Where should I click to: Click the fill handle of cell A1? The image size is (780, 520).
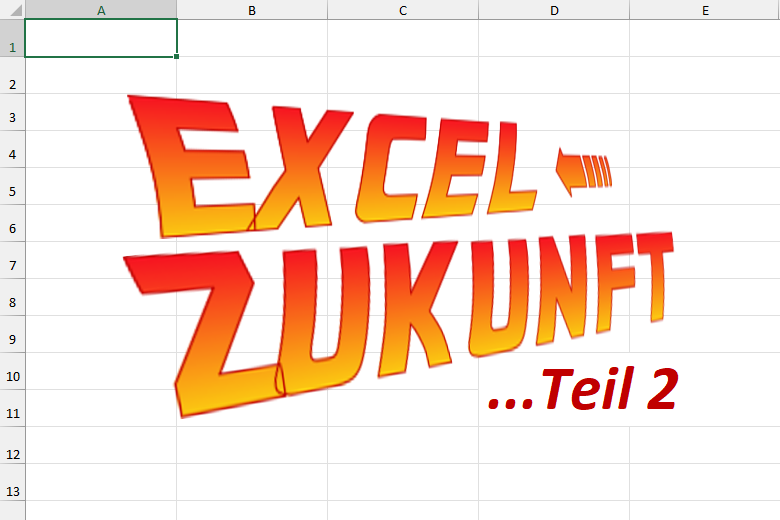coord(177,57)
